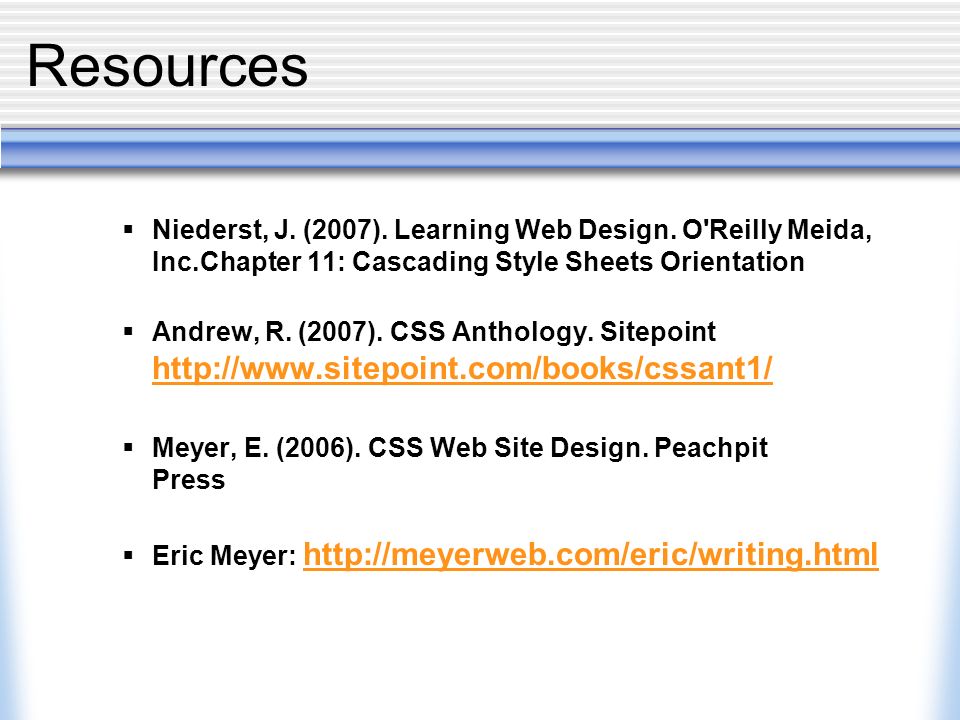Open the meyerweb.com eric writing.html link
Viewport: 960px width, 720px height.
tap(591, 555)
